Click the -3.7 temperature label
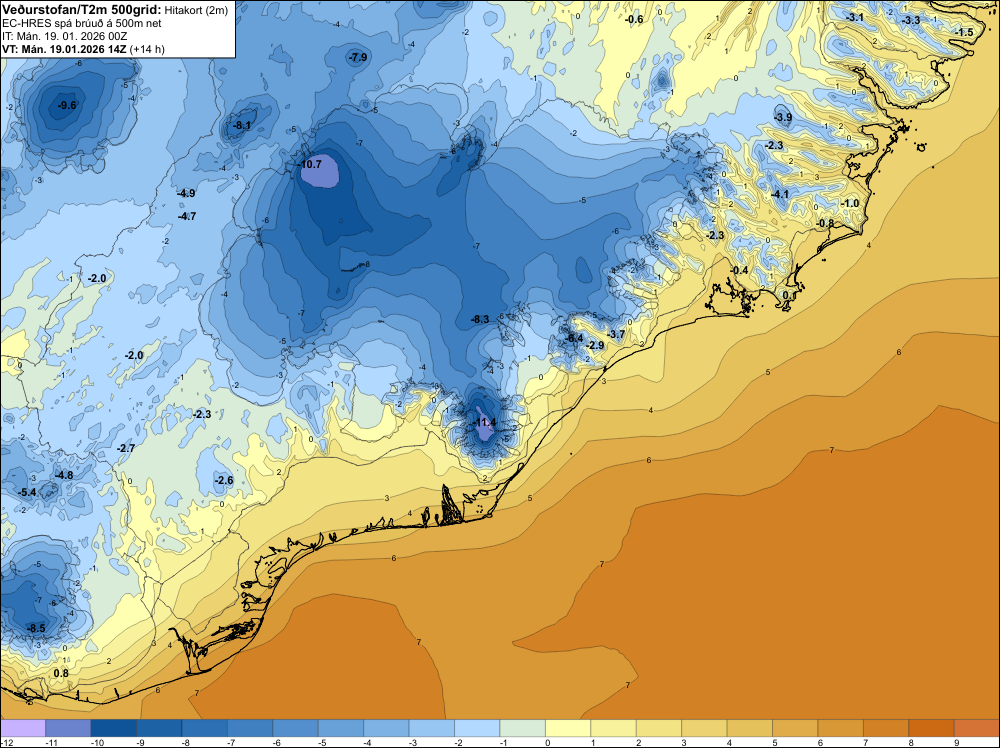The image size is (1000, 748). click(615, 334)
